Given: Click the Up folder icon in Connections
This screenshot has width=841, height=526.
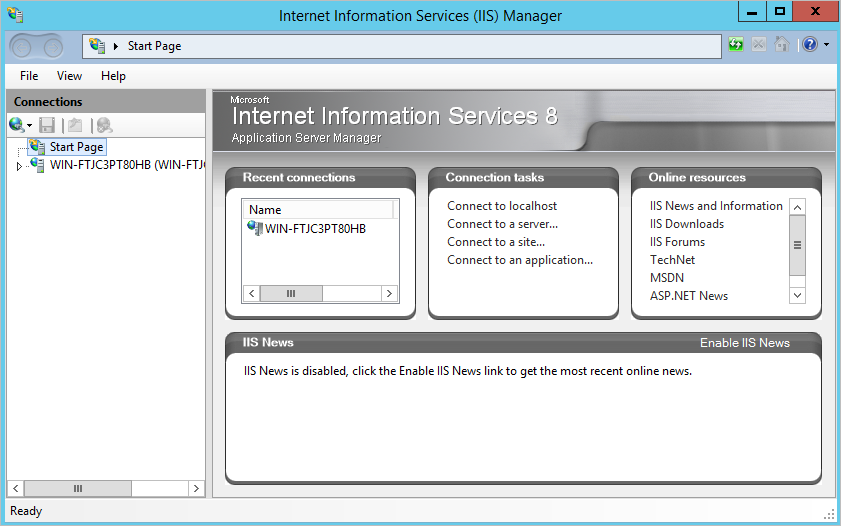Looking at the screenshot, I should tap(74, 125).
